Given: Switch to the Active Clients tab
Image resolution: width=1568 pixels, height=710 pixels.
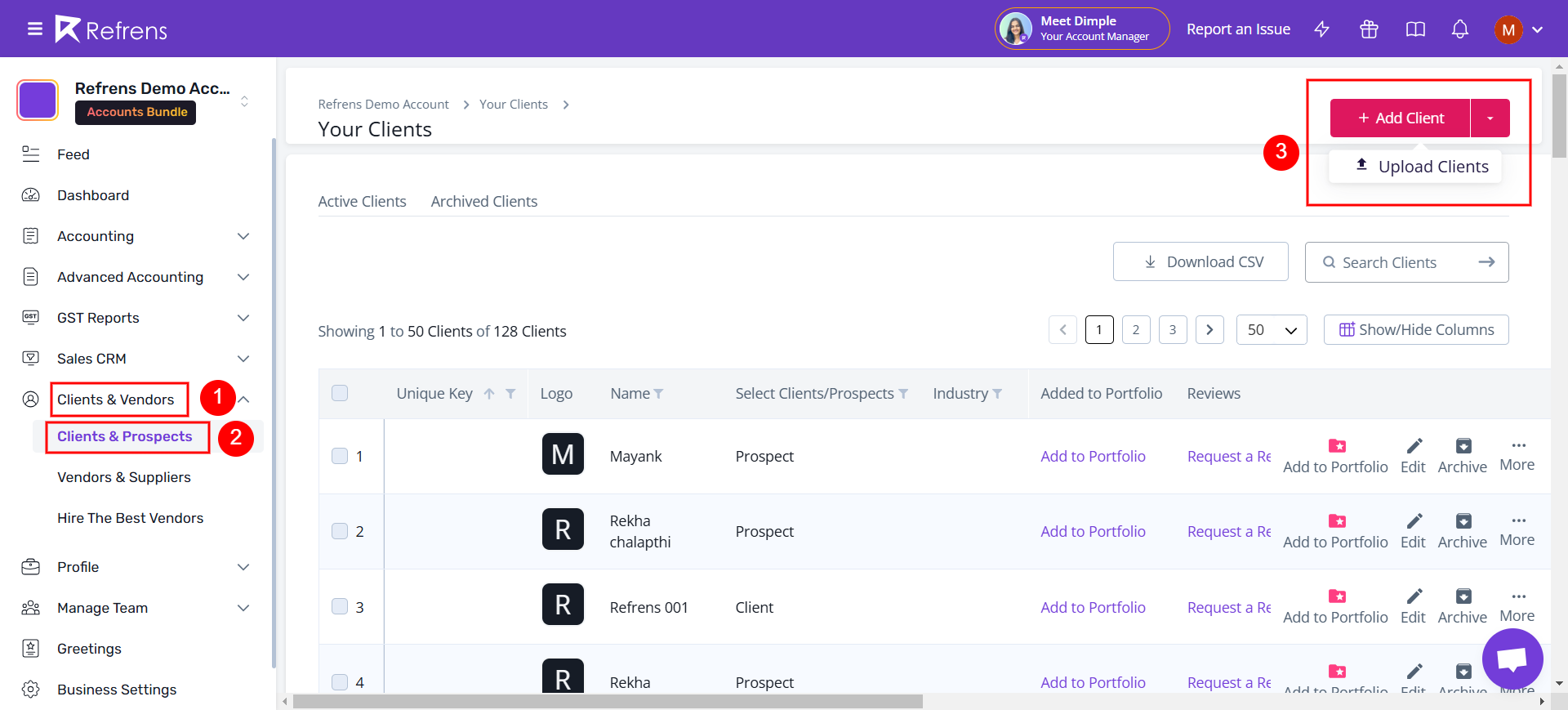Looking at the screenshot, I should click(362, 201).
